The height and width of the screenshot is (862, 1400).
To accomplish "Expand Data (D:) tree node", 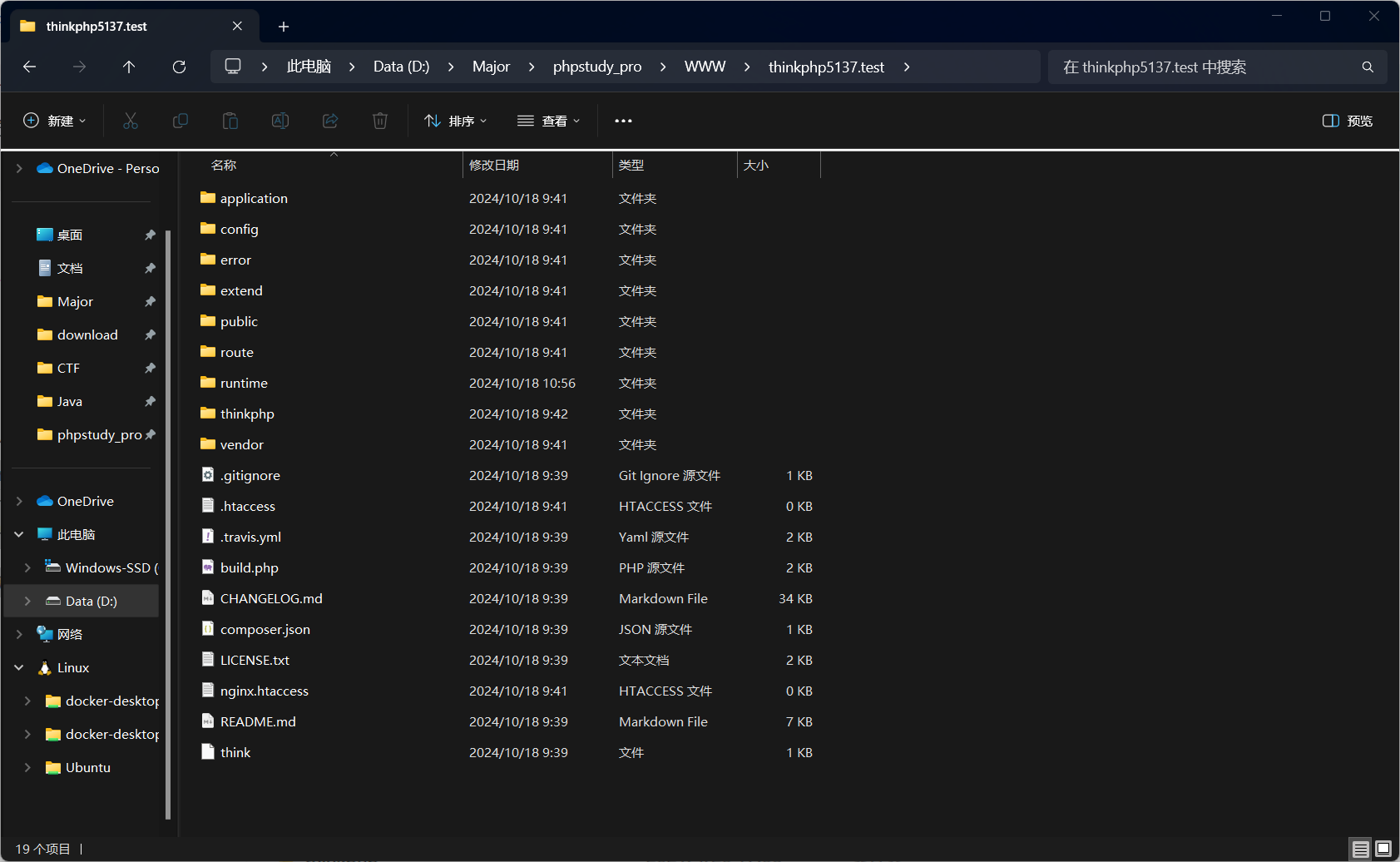I will 27,601.
